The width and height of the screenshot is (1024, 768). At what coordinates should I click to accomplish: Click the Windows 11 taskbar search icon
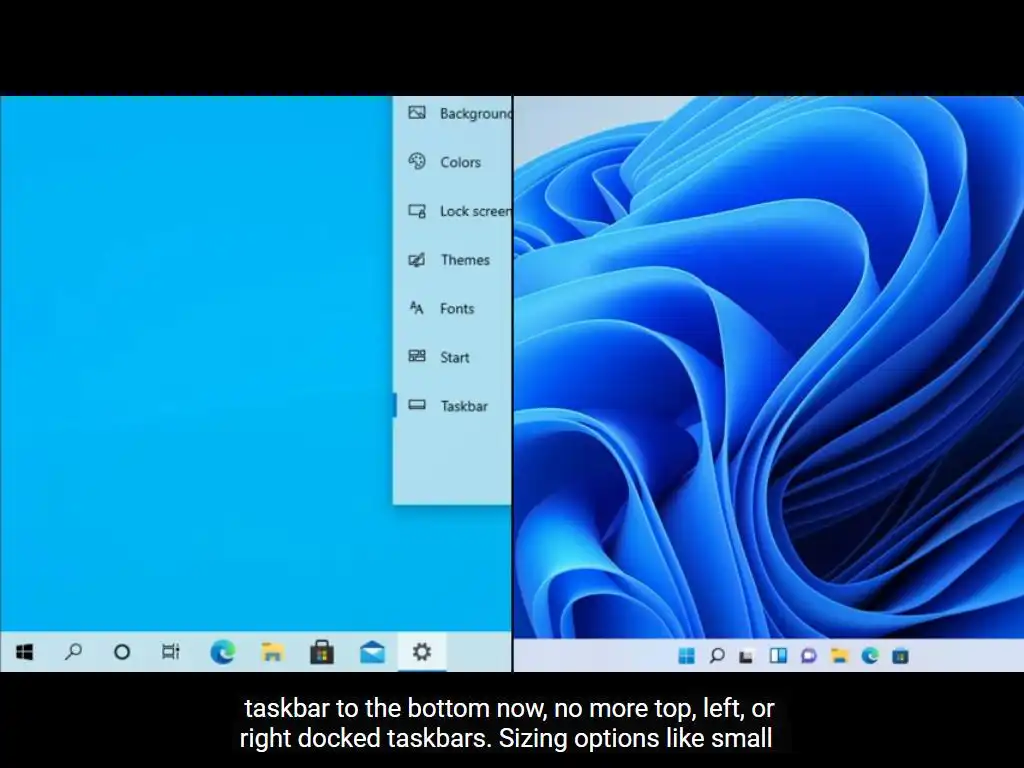[716, 656]
